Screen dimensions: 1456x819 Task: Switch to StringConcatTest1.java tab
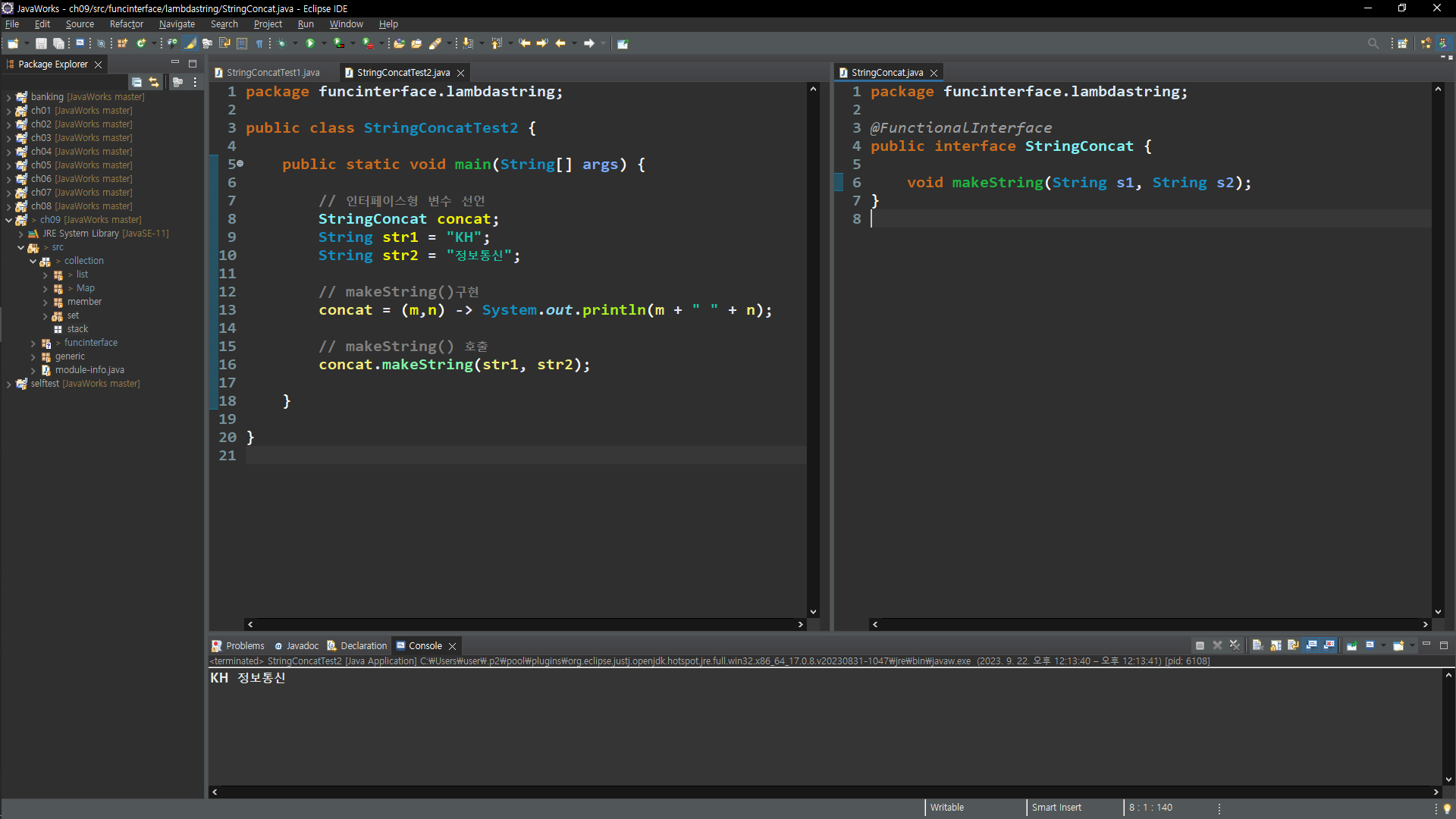[x=272, y=73]
